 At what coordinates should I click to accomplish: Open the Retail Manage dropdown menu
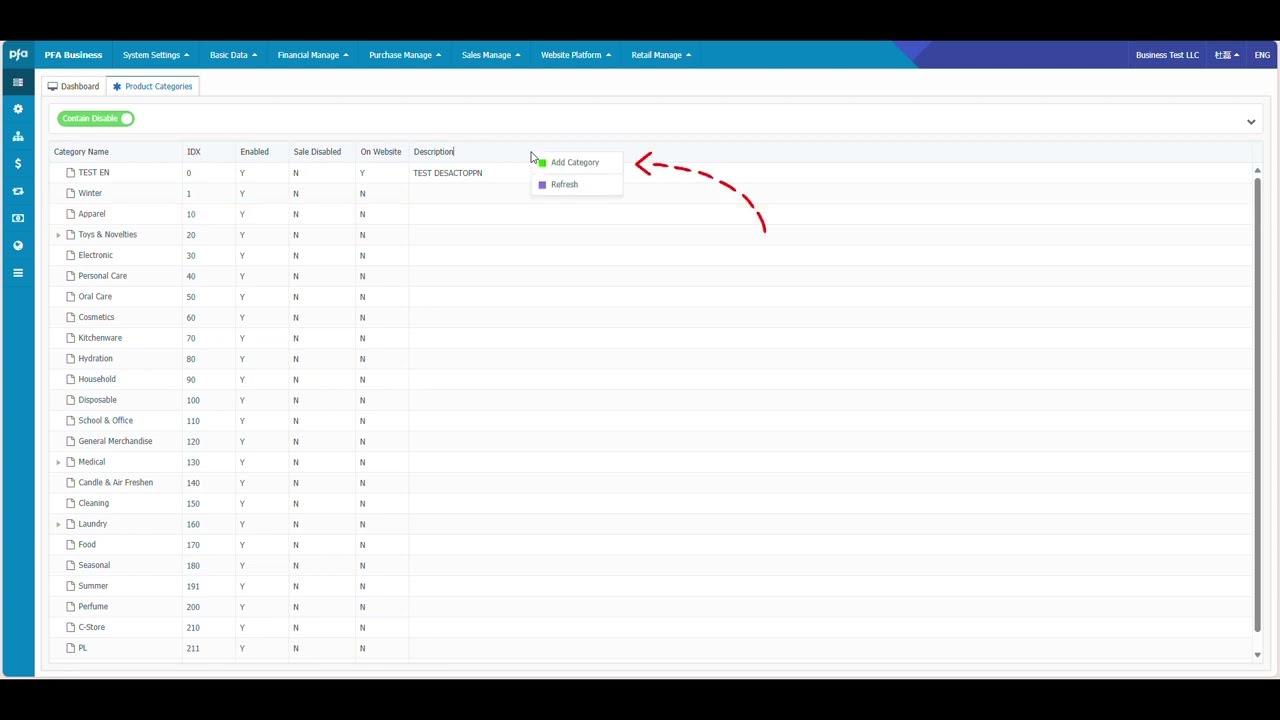[x=661, y=55]
